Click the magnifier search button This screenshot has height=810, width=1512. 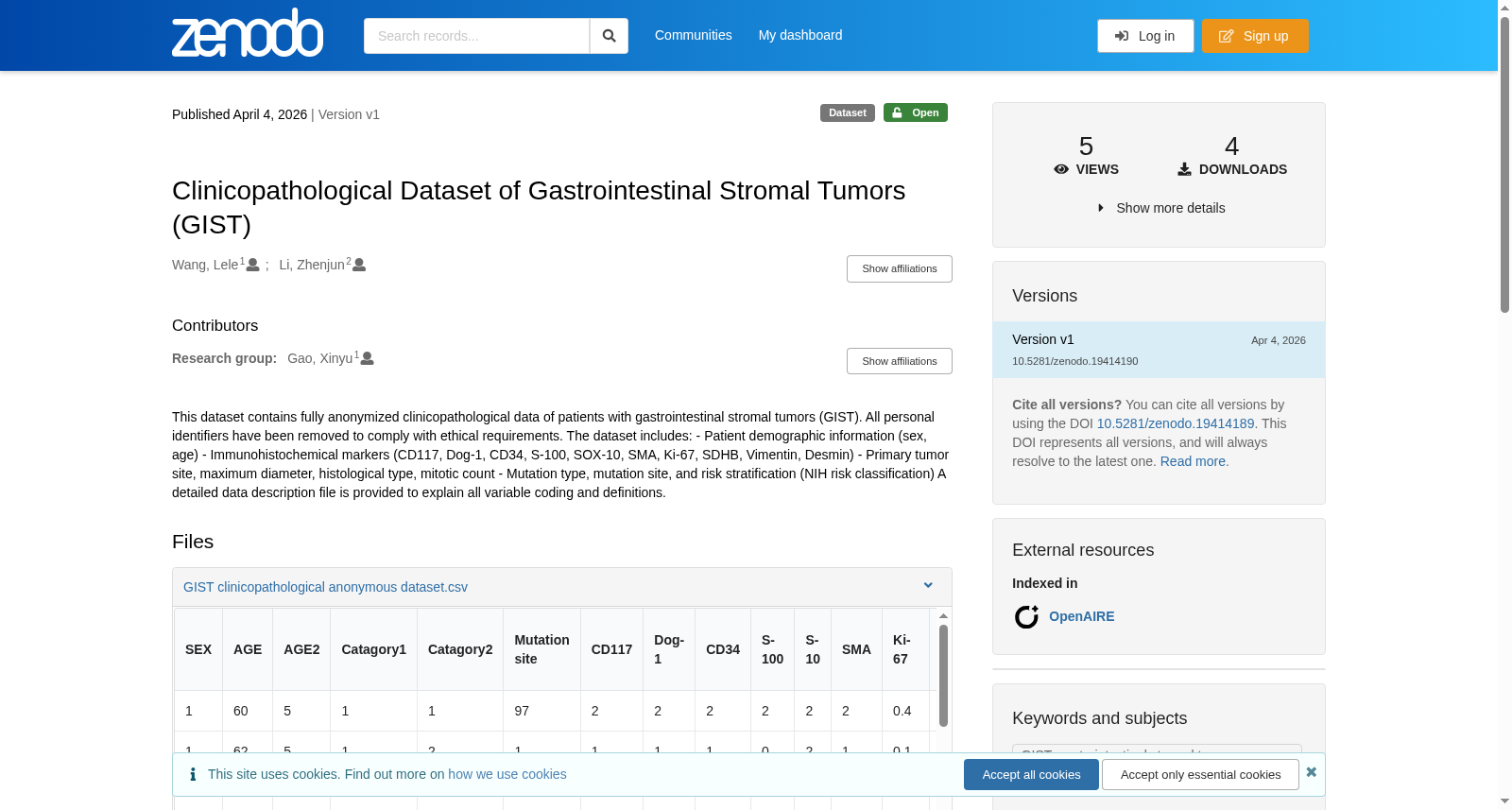tap(610, 36)
